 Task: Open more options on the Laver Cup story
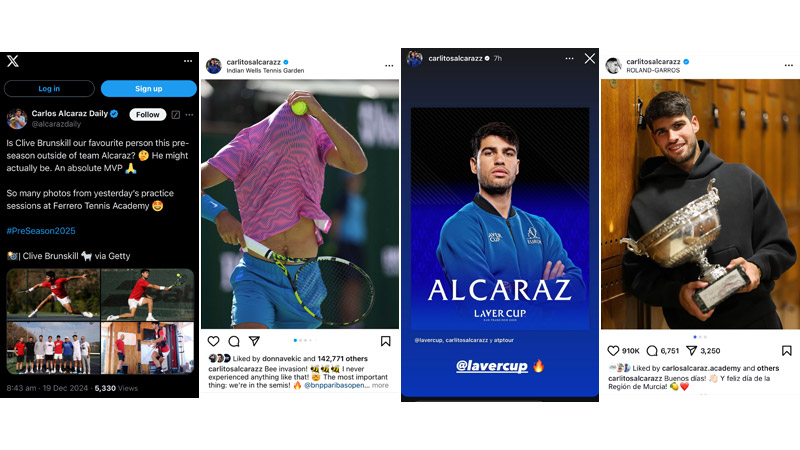[x=569, y=59]
